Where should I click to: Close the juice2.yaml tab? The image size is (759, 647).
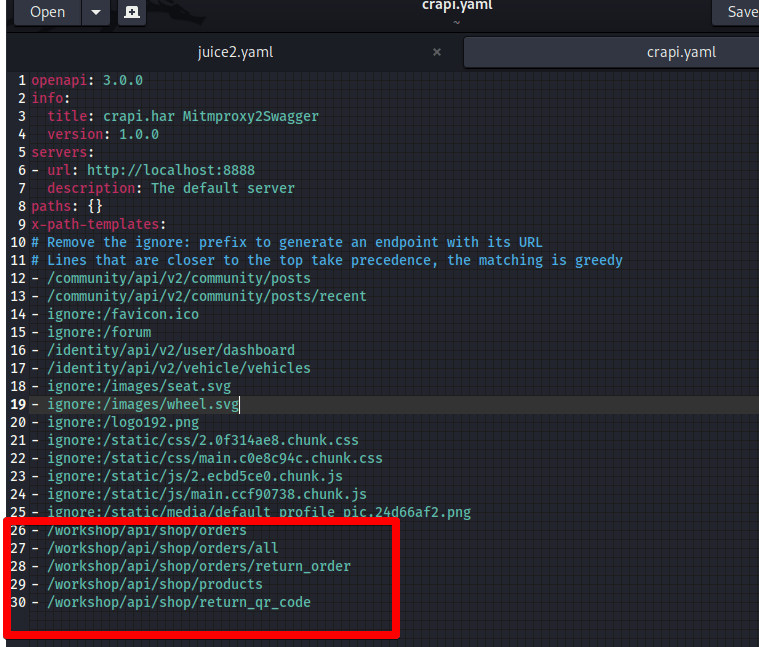tap(437, 52)
